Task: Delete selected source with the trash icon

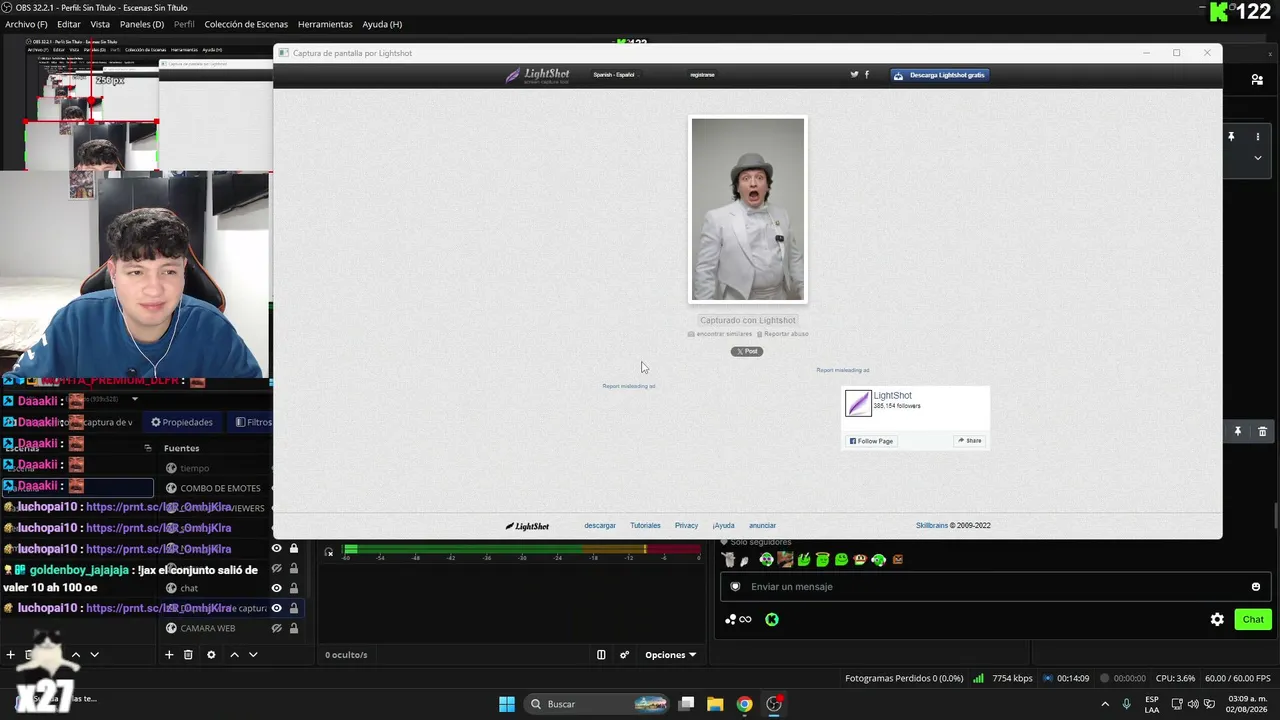Action: point(188,655)
